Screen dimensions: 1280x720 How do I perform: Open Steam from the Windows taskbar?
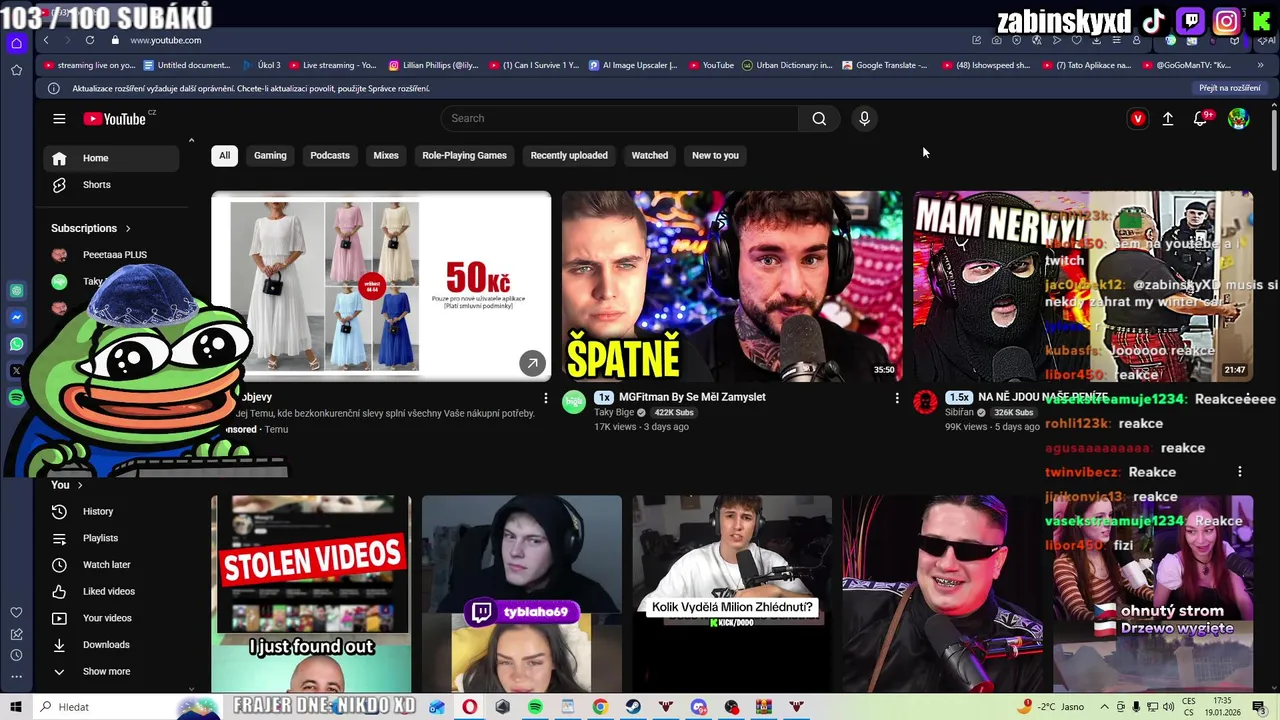coord(633,707)
